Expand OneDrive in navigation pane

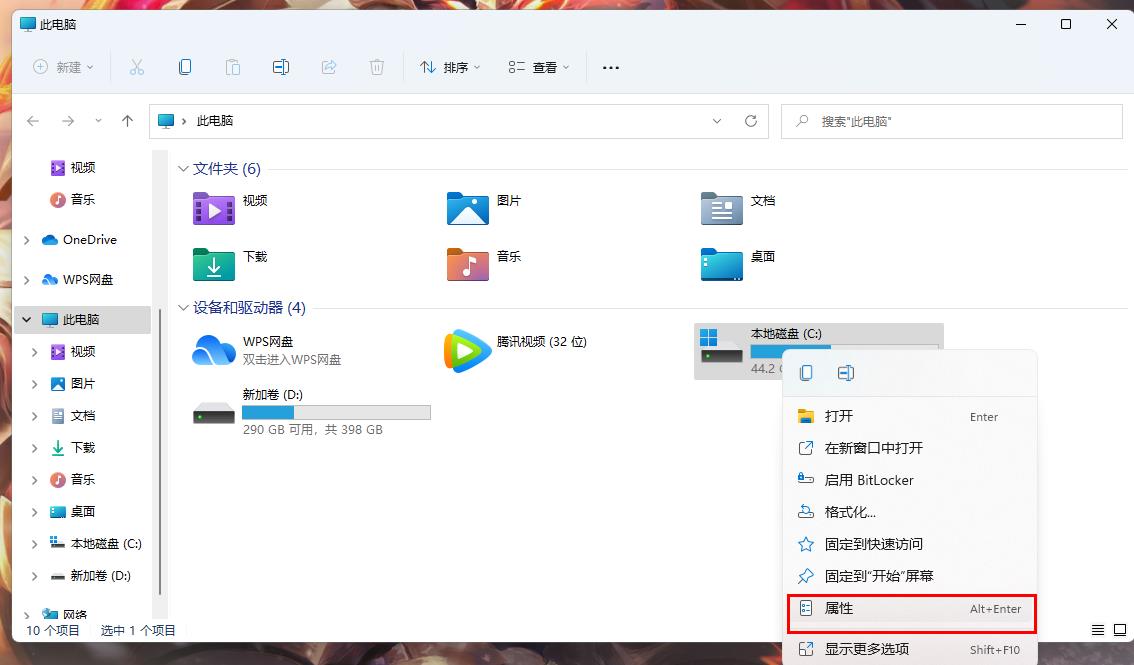coord(27,240)
